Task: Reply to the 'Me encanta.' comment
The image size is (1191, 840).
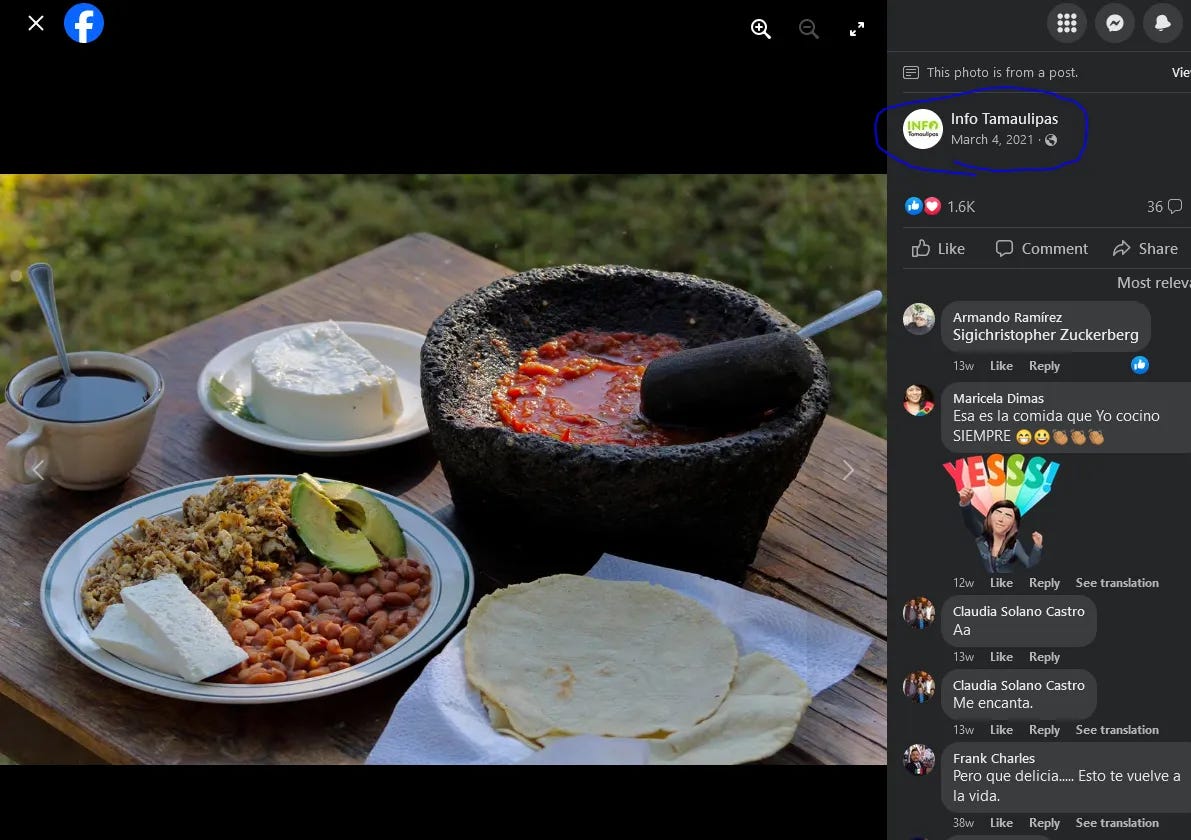Action: 1044,730
